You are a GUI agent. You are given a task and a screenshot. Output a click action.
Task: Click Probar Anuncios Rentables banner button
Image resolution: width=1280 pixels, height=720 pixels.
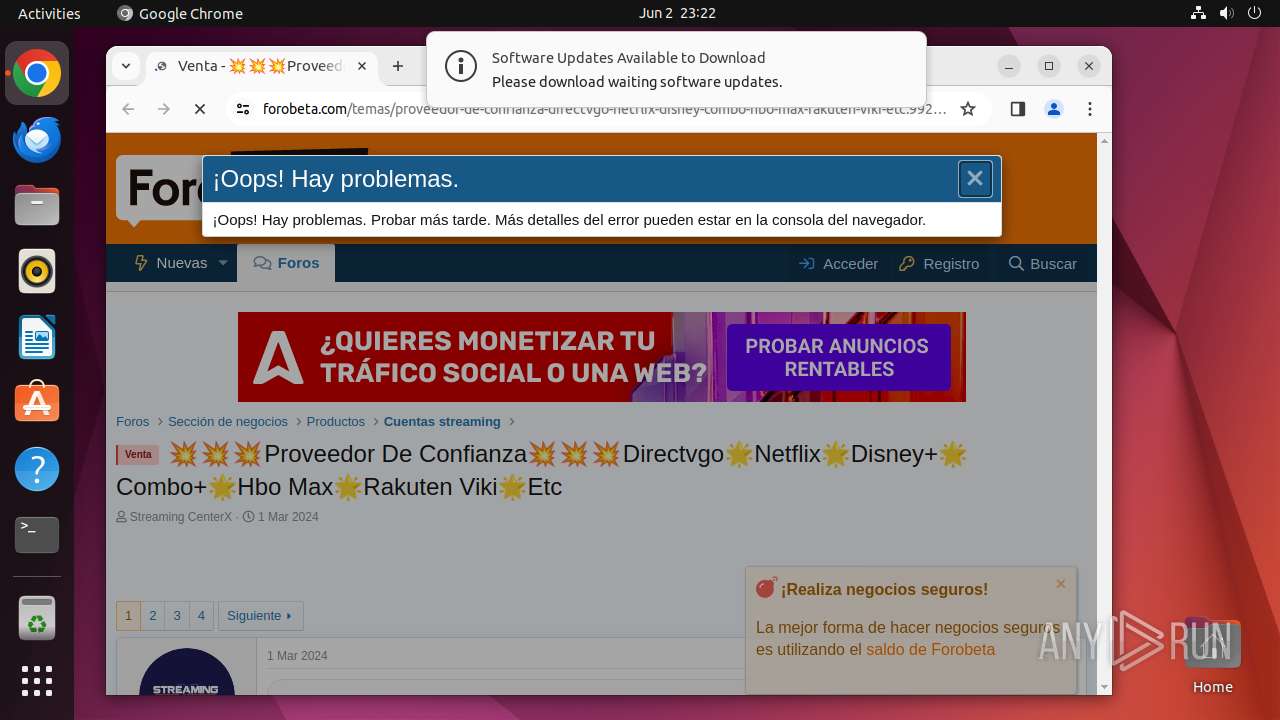[837, 357]
